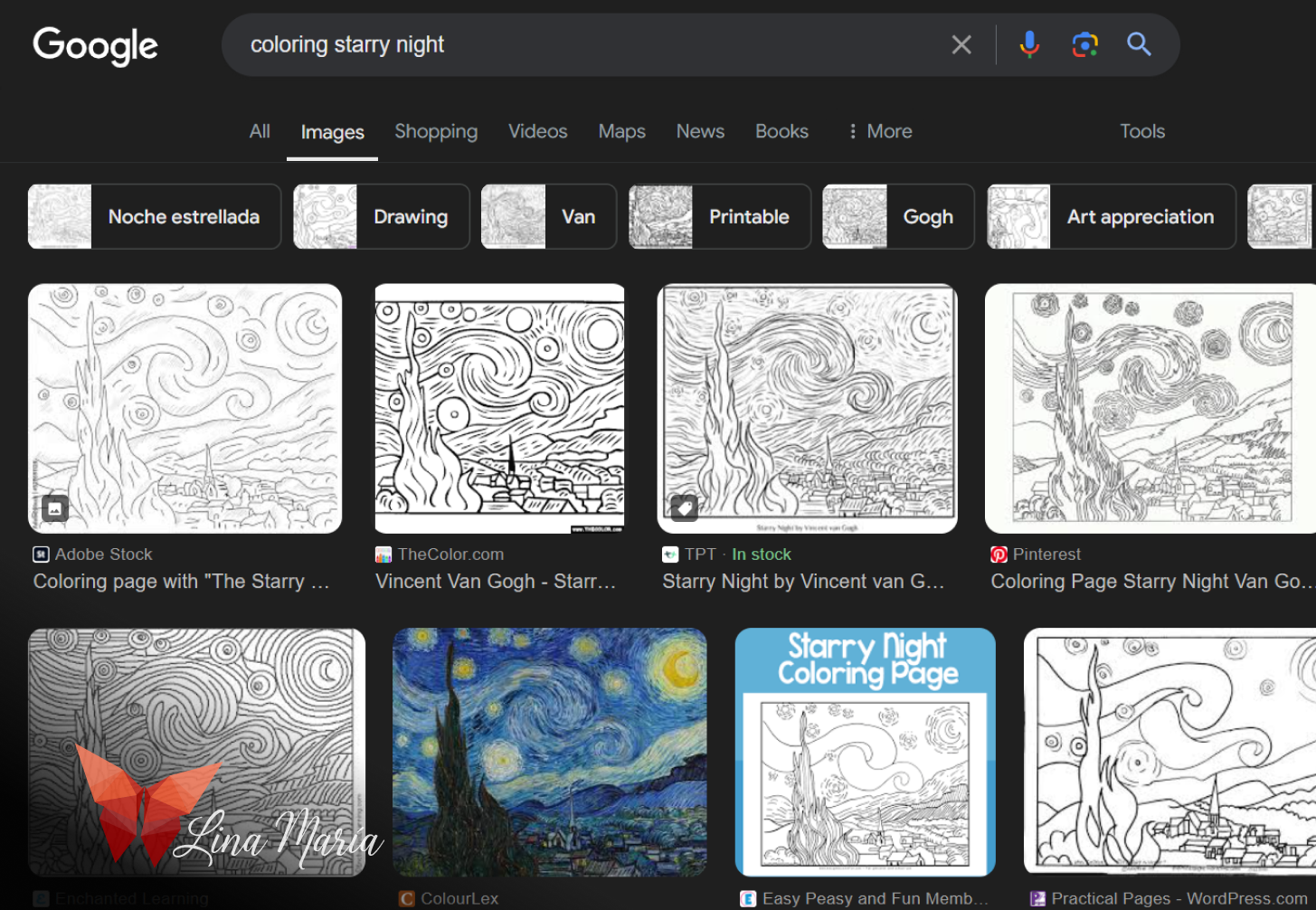
Task: Click the product tag badge on TPT image
Action: click(x=685, y=508)
